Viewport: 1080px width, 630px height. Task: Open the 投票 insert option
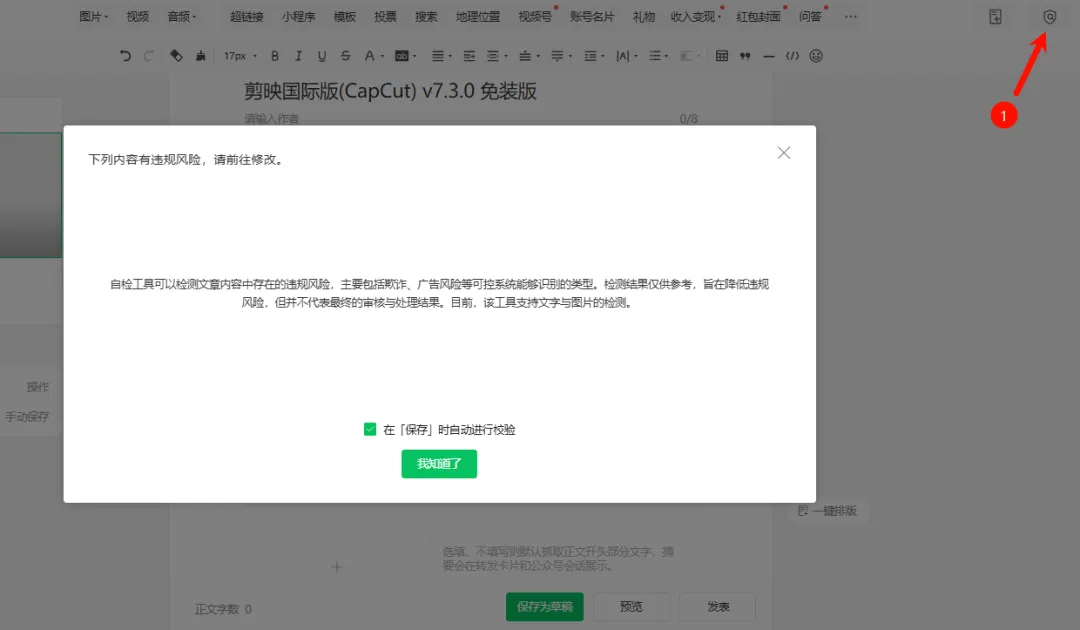(x=385, y=17)
